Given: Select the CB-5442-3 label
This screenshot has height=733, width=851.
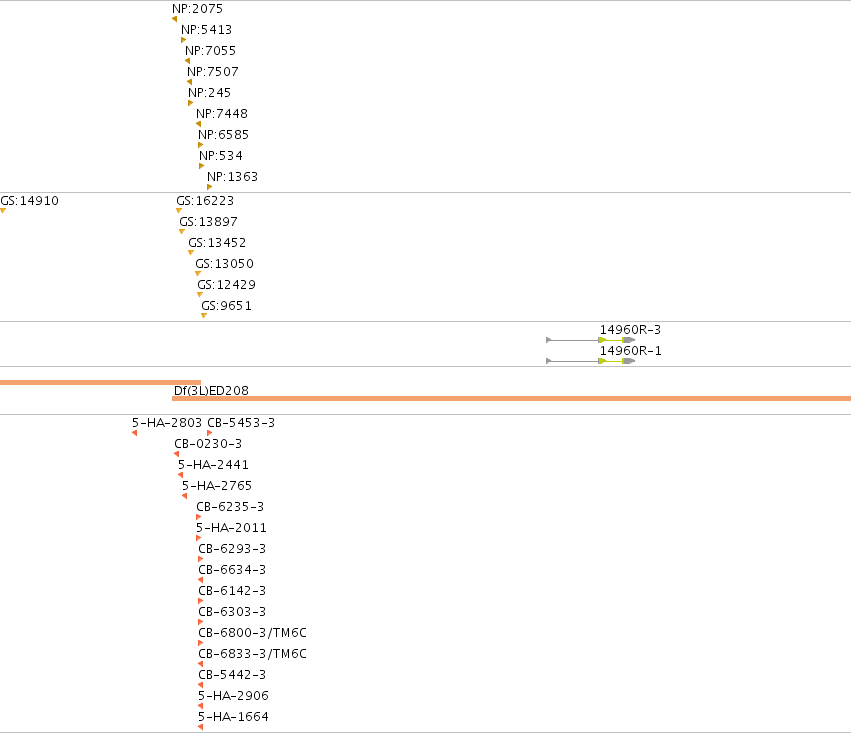Looking at the screenshot, I should point(232,675).
